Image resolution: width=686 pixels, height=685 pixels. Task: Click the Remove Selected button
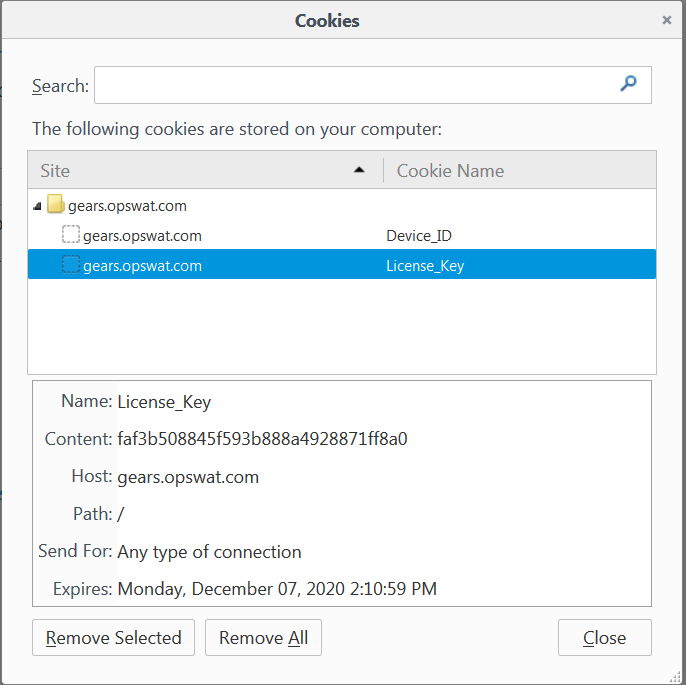(113, 637)
